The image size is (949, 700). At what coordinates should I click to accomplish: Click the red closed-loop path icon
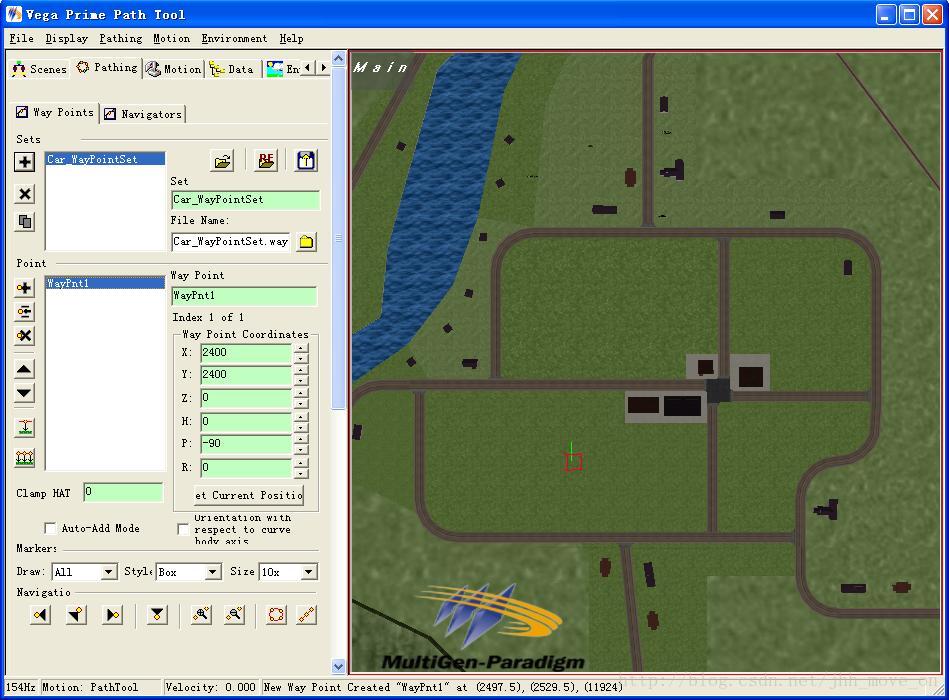[276, 615]
